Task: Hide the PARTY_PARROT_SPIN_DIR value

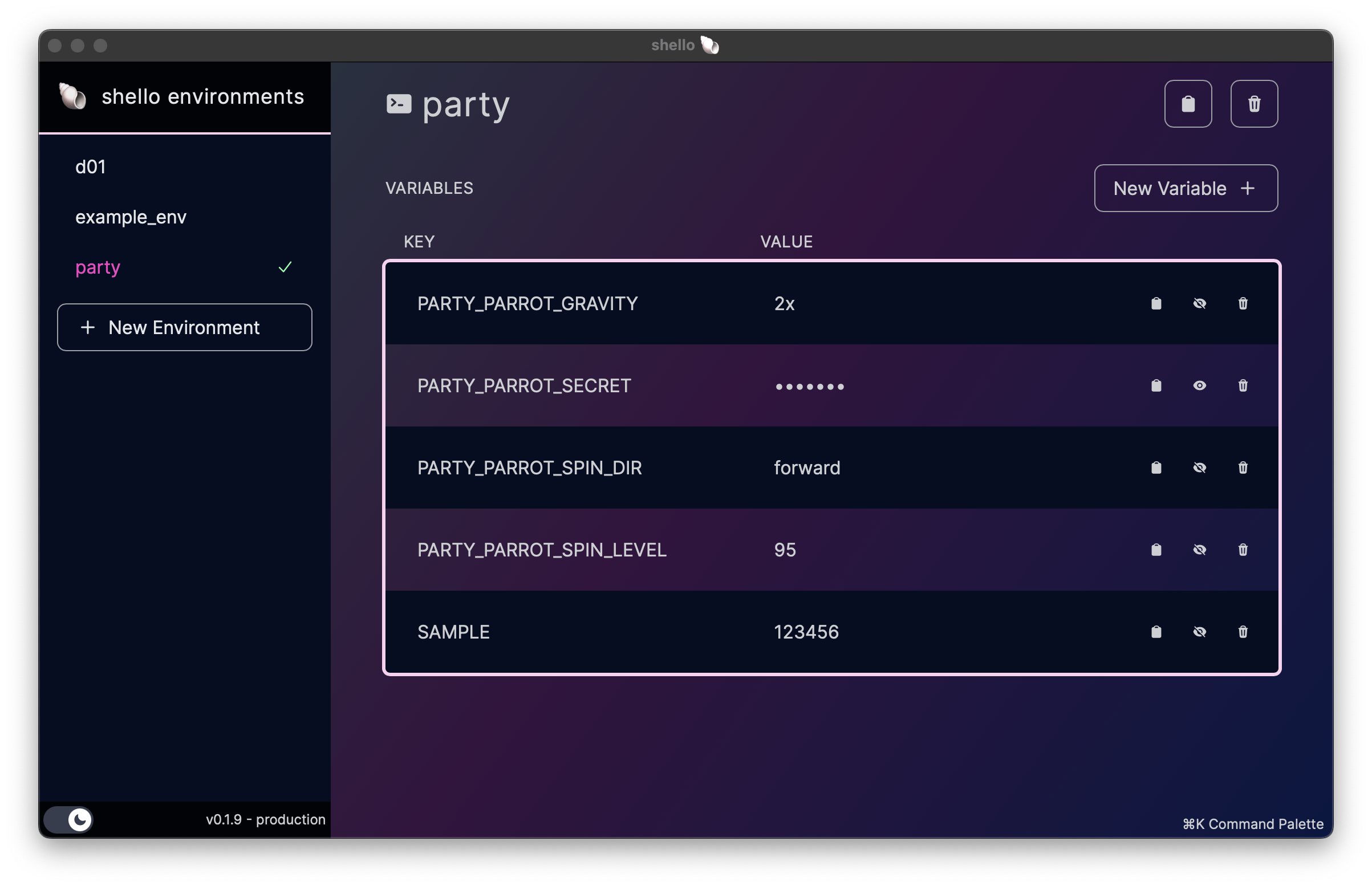Action: click(1200, 468)
